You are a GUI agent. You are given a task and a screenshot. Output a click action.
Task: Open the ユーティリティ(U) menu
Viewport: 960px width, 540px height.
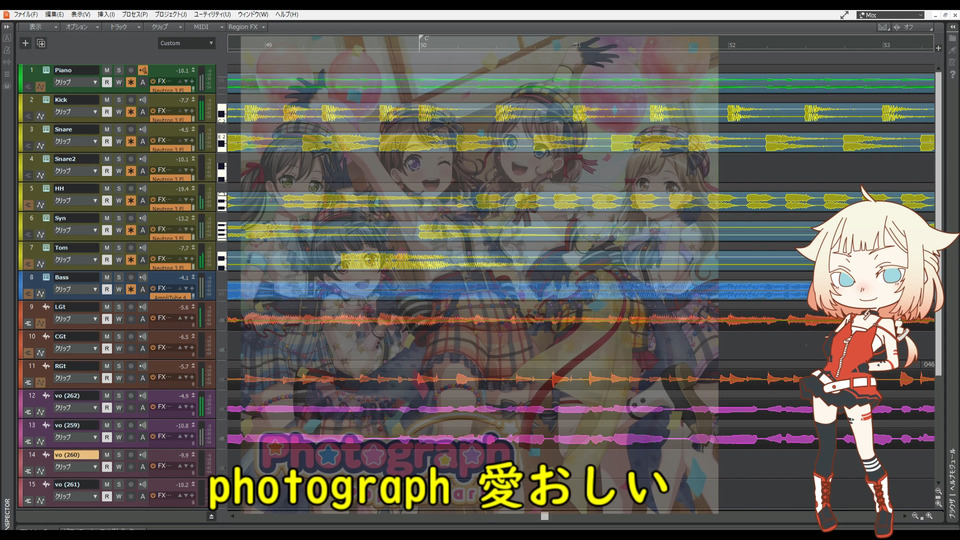point(212,14)
